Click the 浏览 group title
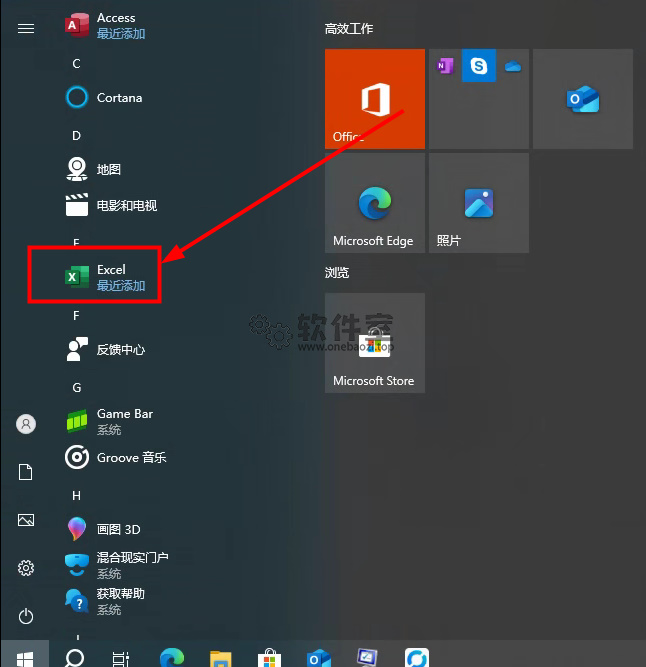This screenshot has width=646, height=667. pyautogui.click(x=337, y=272)
